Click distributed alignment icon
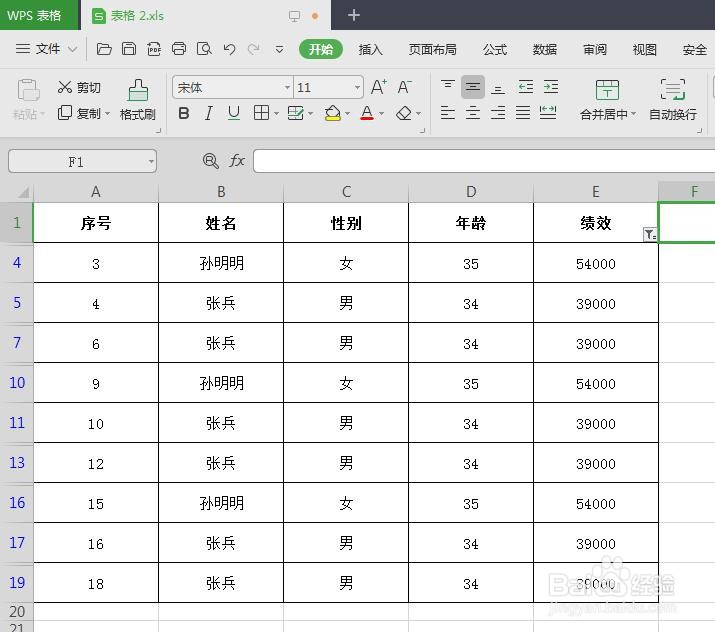715x632 pixels. click(548, 112)
